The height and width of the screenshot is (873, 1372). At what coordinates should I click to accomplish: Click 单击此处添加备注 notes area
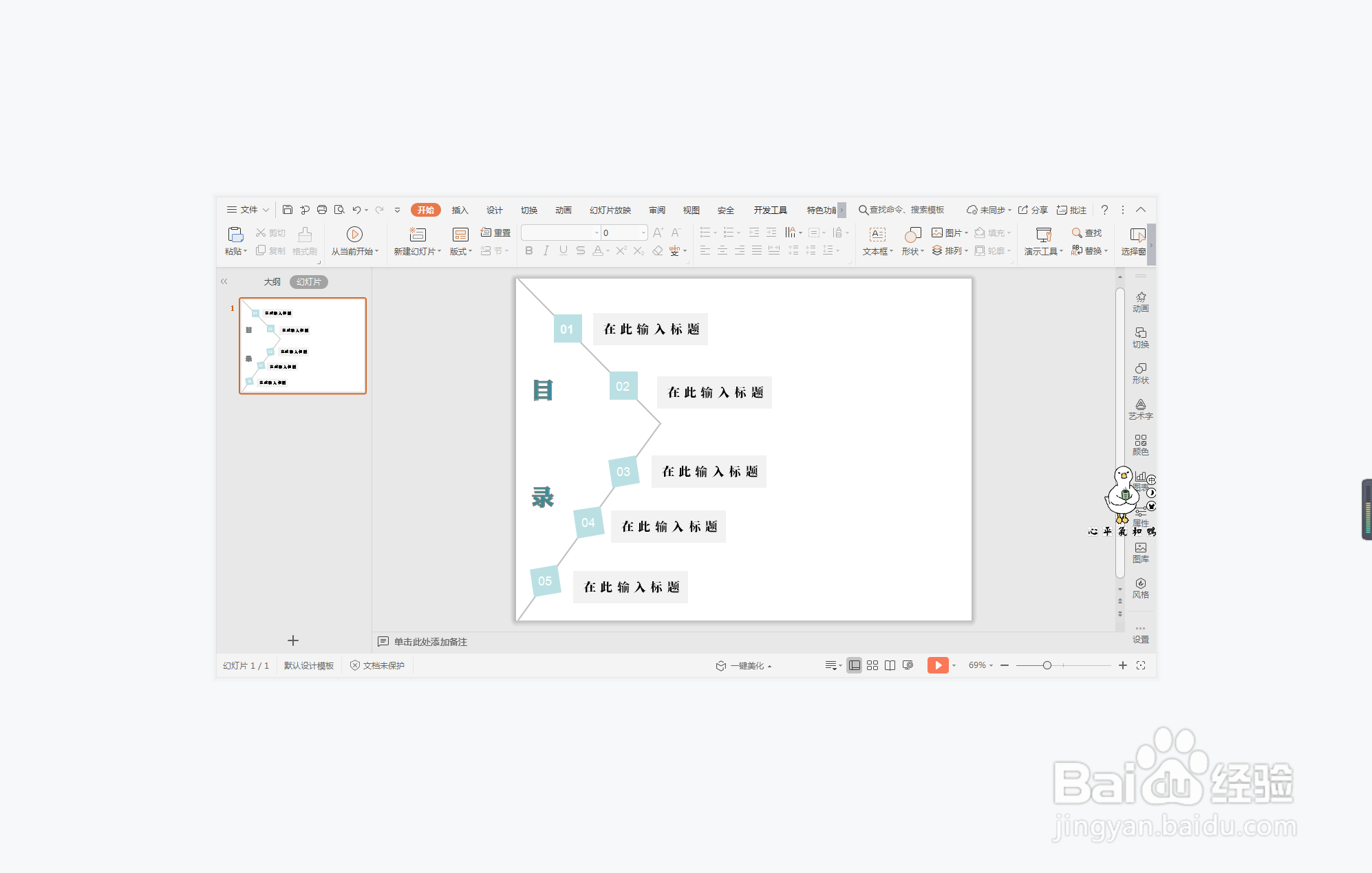(x=430, y=642)
